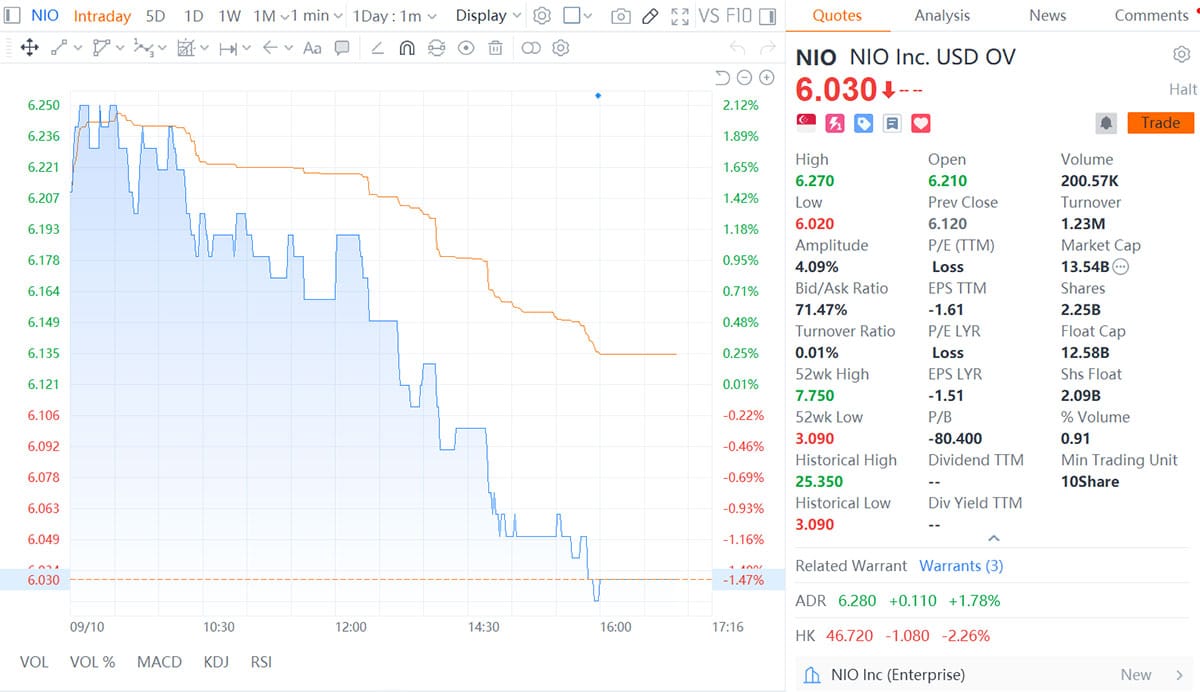The width and height of the screenshot is (1200, 692).
Task: Click the orange Trade button
Action: point(1160,123)
